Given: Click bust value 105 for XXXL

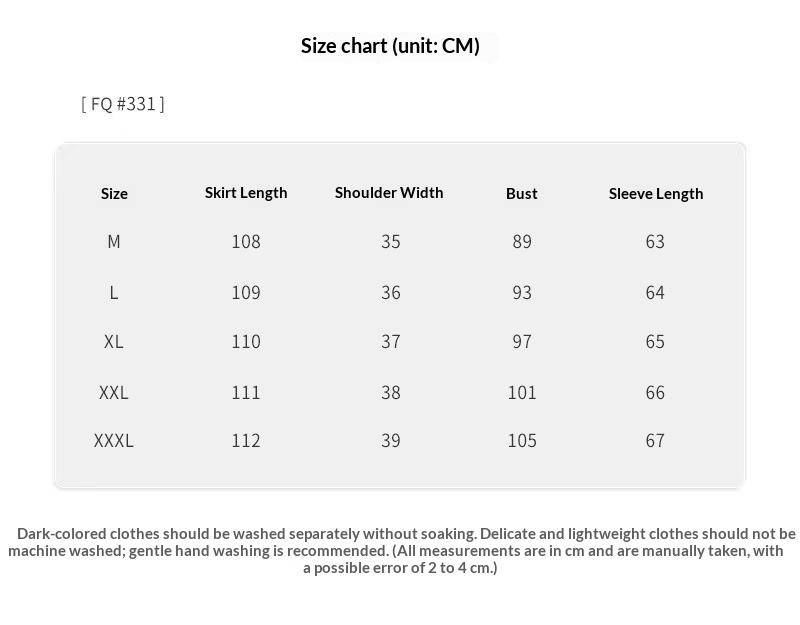Looking at the screenshot, I should (522, 441).
